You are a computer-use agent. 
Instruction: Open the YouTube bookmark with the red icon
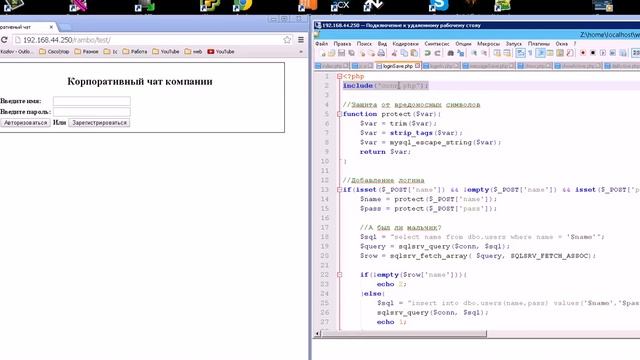pos(221,52)
